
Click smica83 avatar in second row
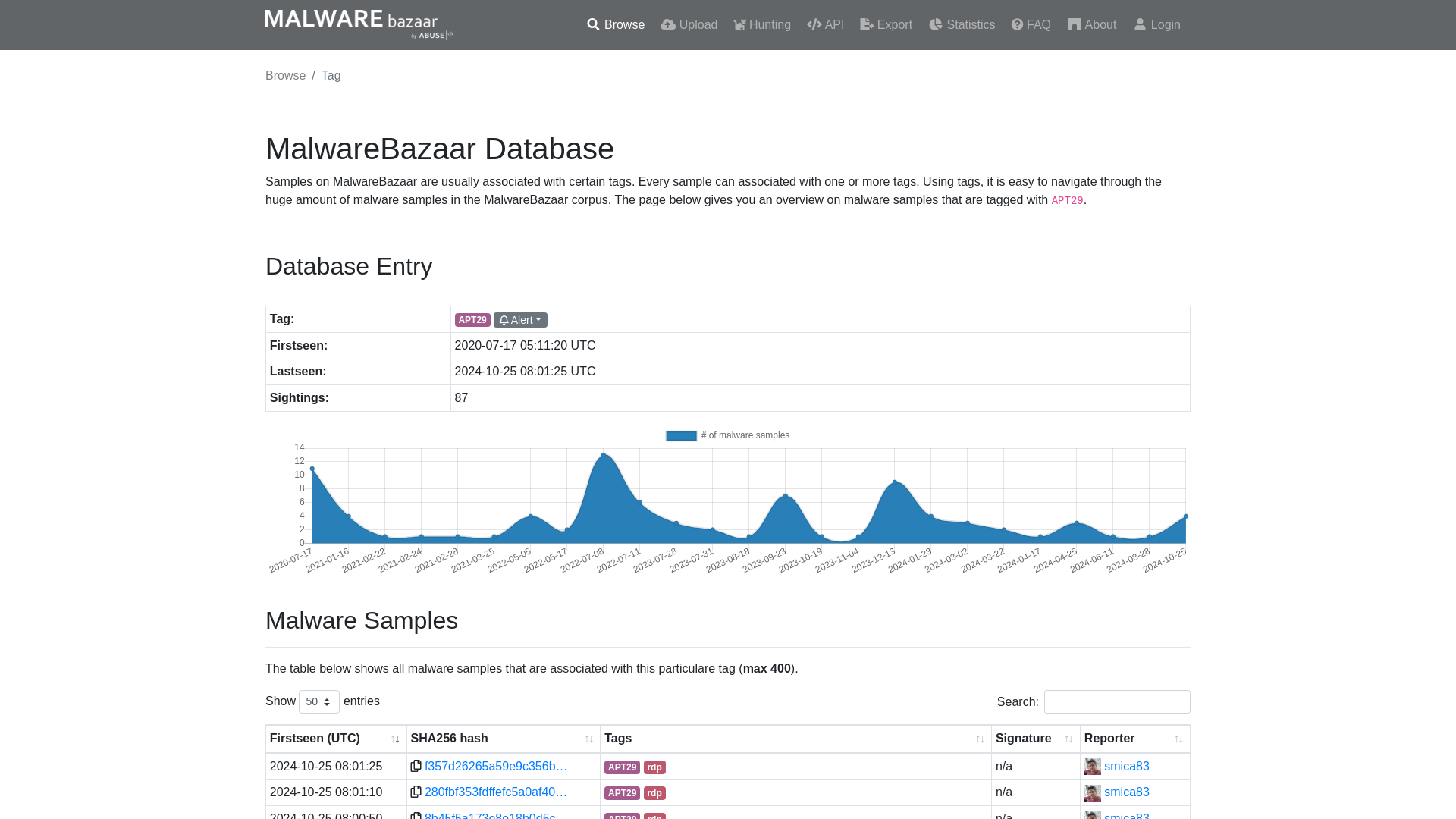[x=1092, y=792]
